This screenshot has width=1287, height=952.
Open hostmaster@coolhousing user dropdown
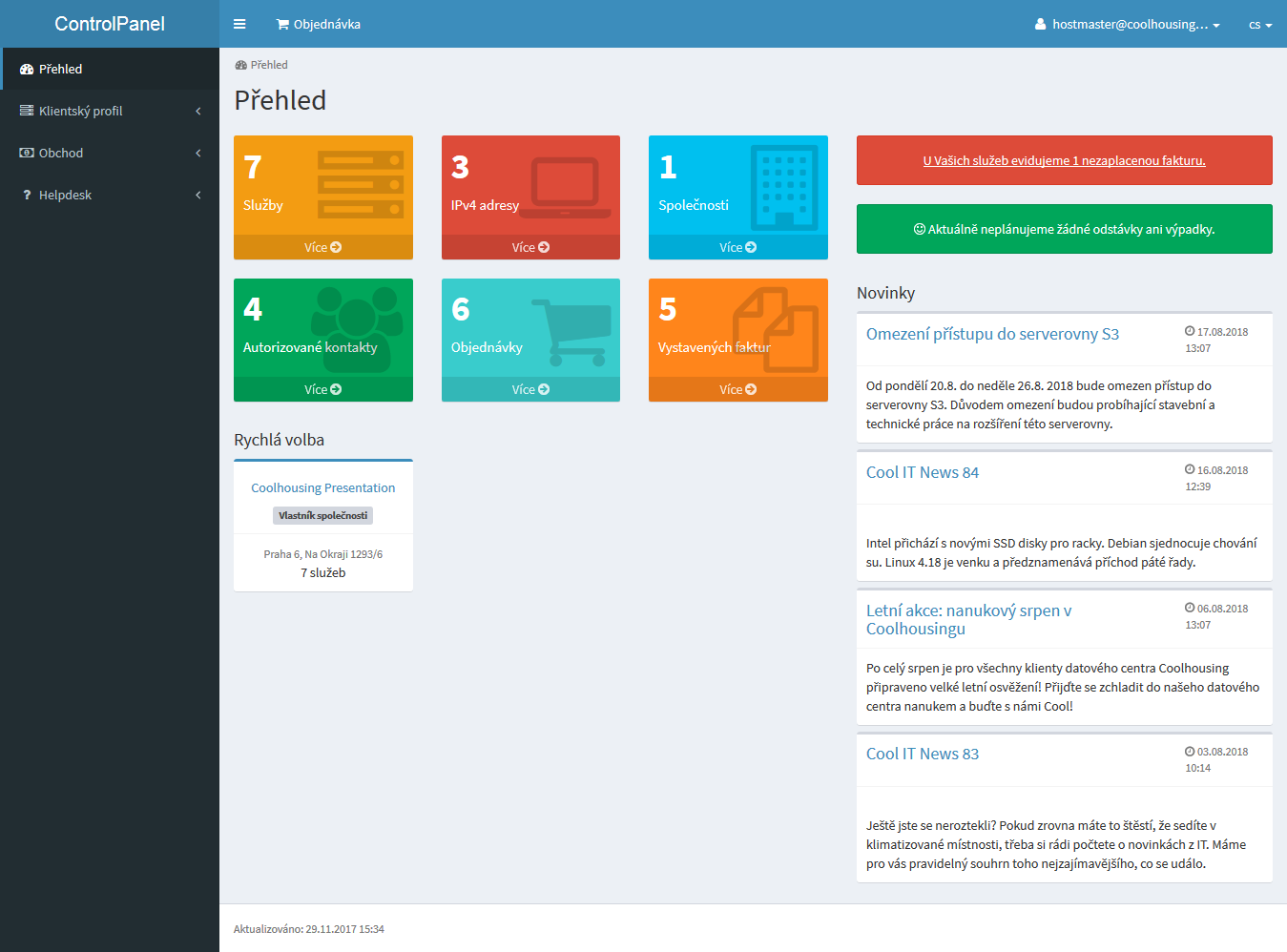pyautogui.click(x=1127, y=24)
